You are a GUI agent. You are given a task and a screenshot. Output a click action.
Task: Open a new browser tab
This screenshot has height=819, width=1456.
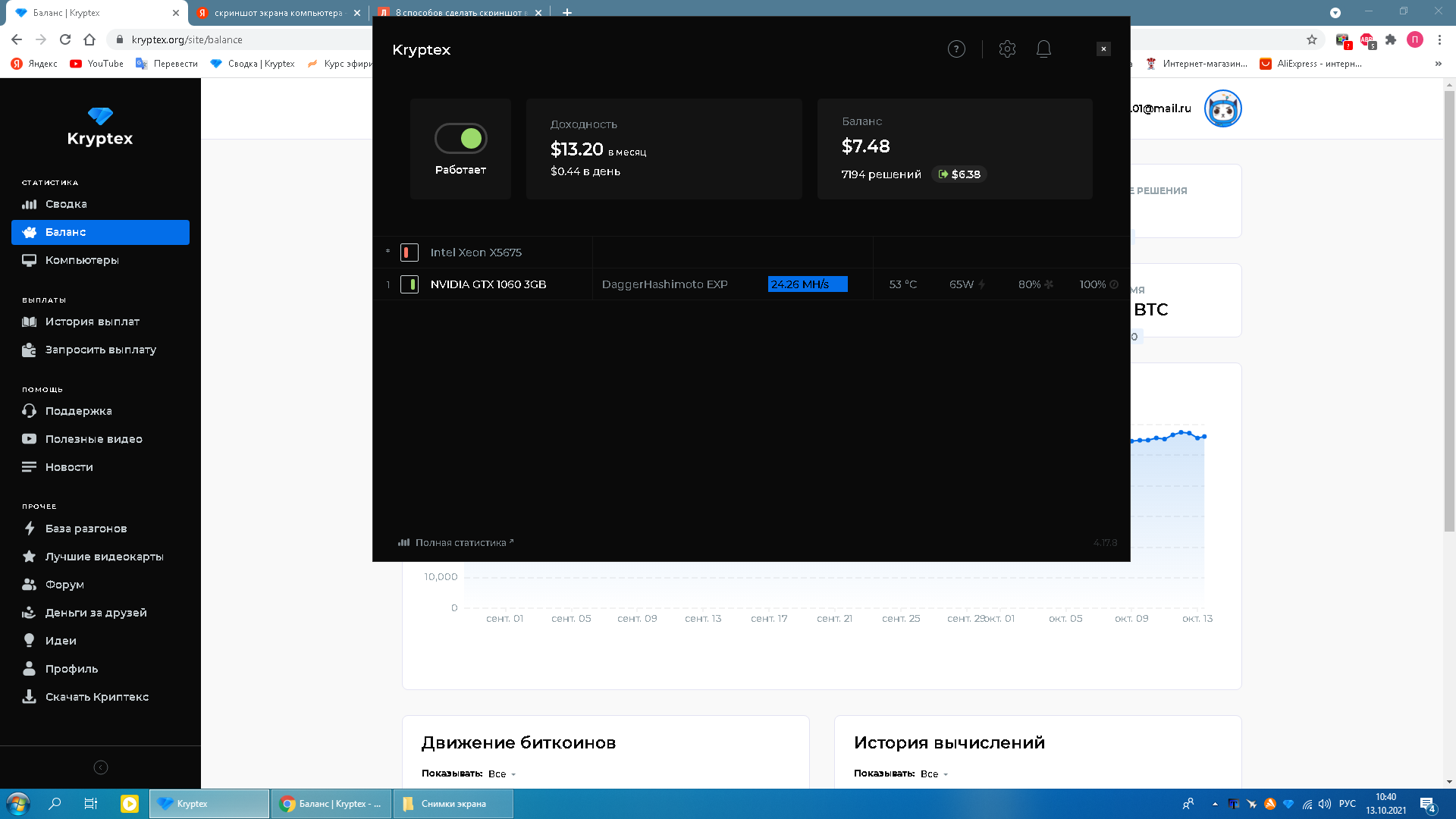coord(567,13)
